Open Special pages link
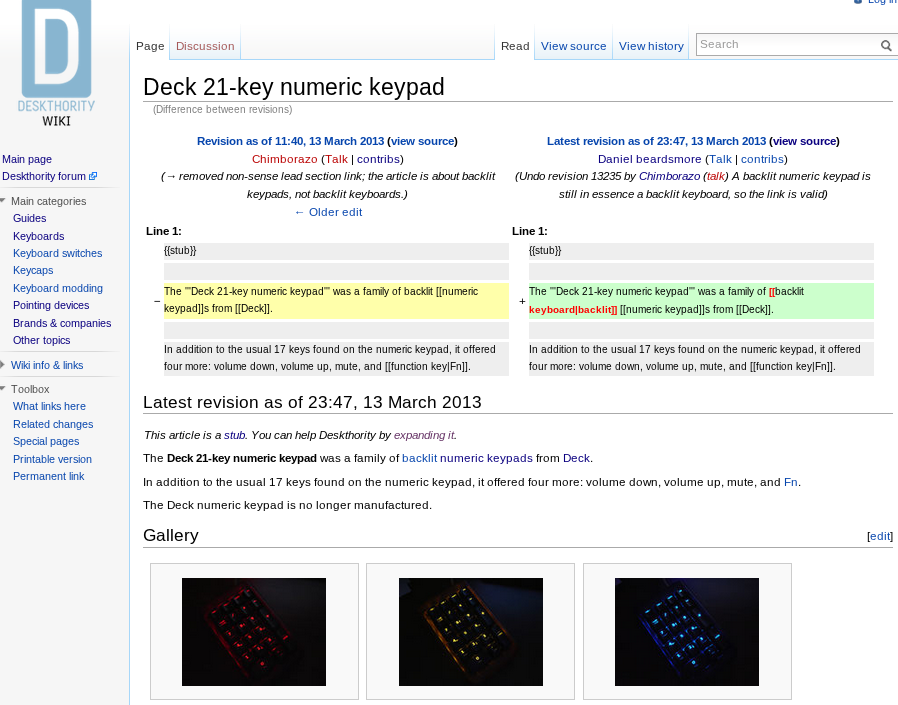Viewport: 898px width, 705px height. click(x=46, y=442)
